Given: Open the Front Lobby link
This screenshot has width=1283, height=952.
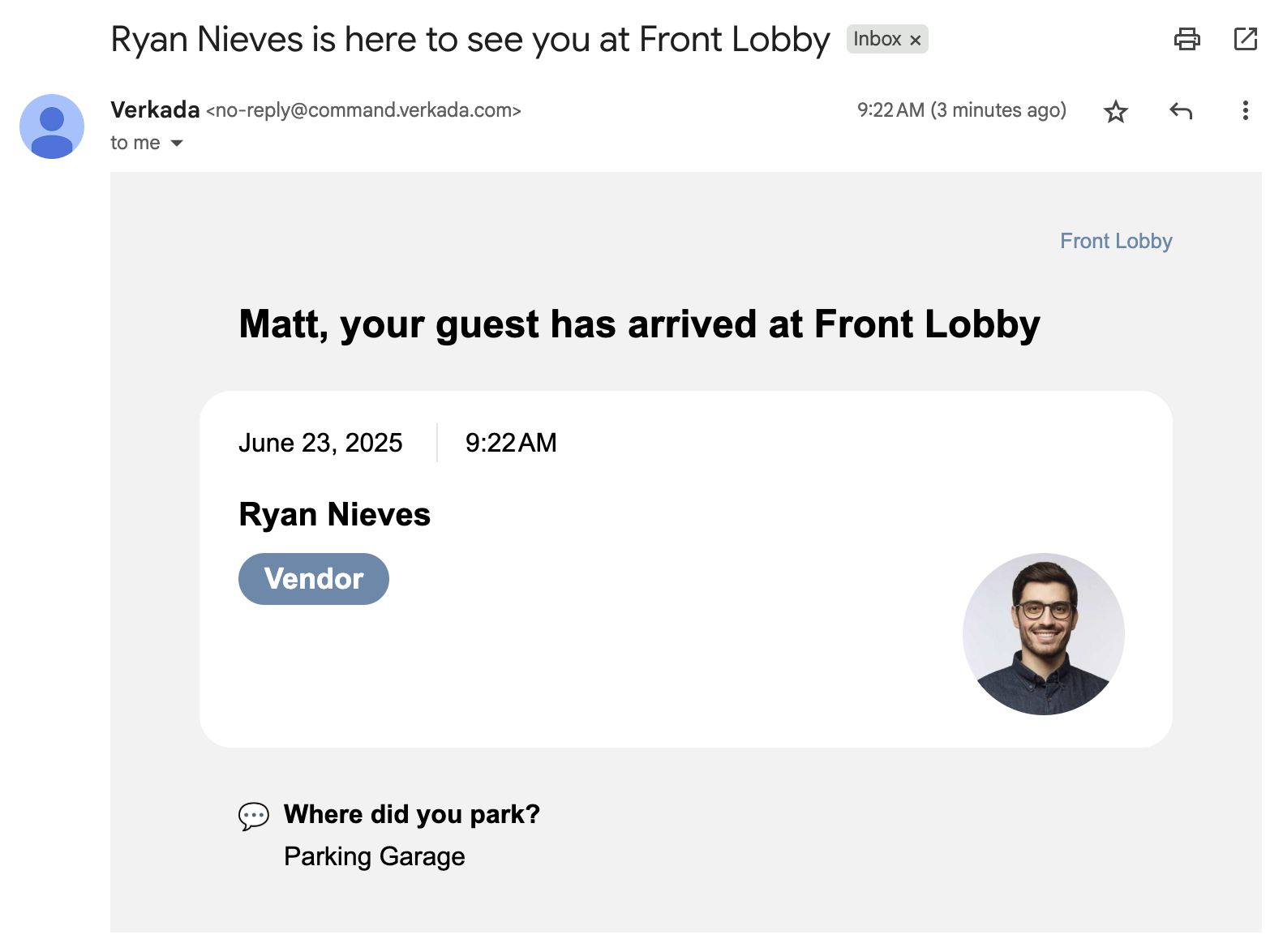Looking at the screenshot, I should 1116,241.
